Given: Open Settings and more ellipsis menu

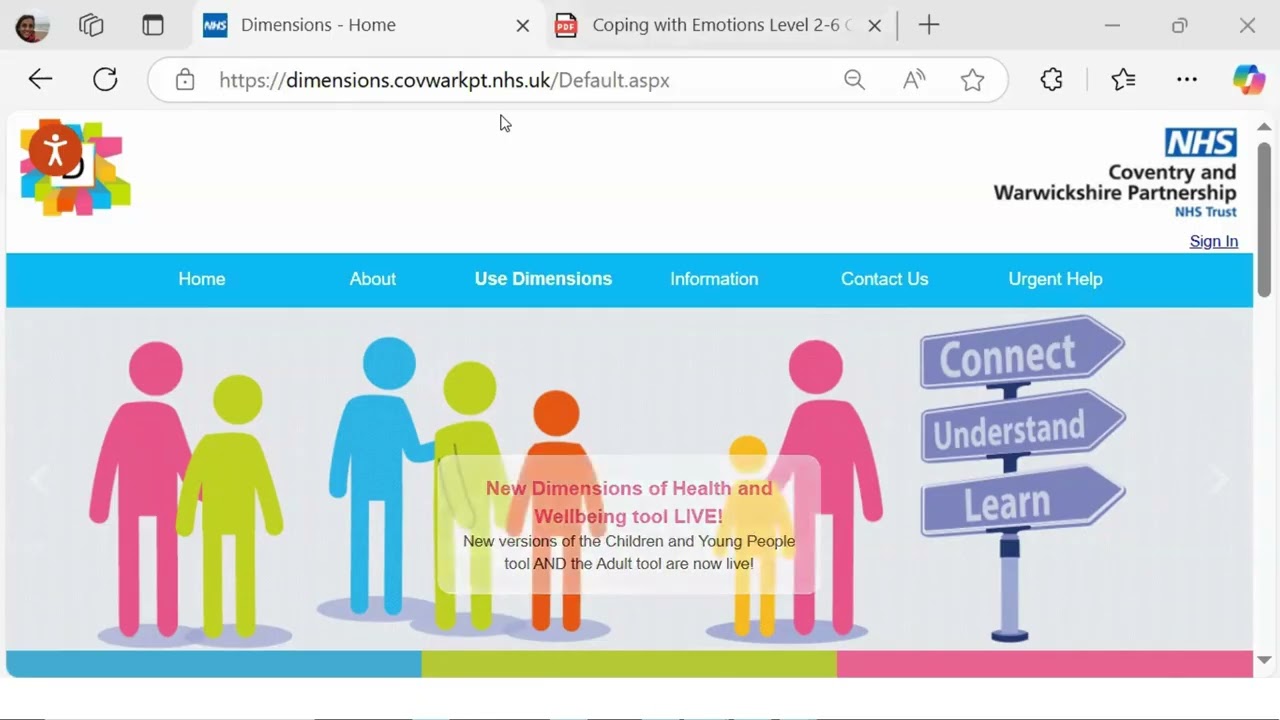Looking at the screenshot, I should 1187,80.
